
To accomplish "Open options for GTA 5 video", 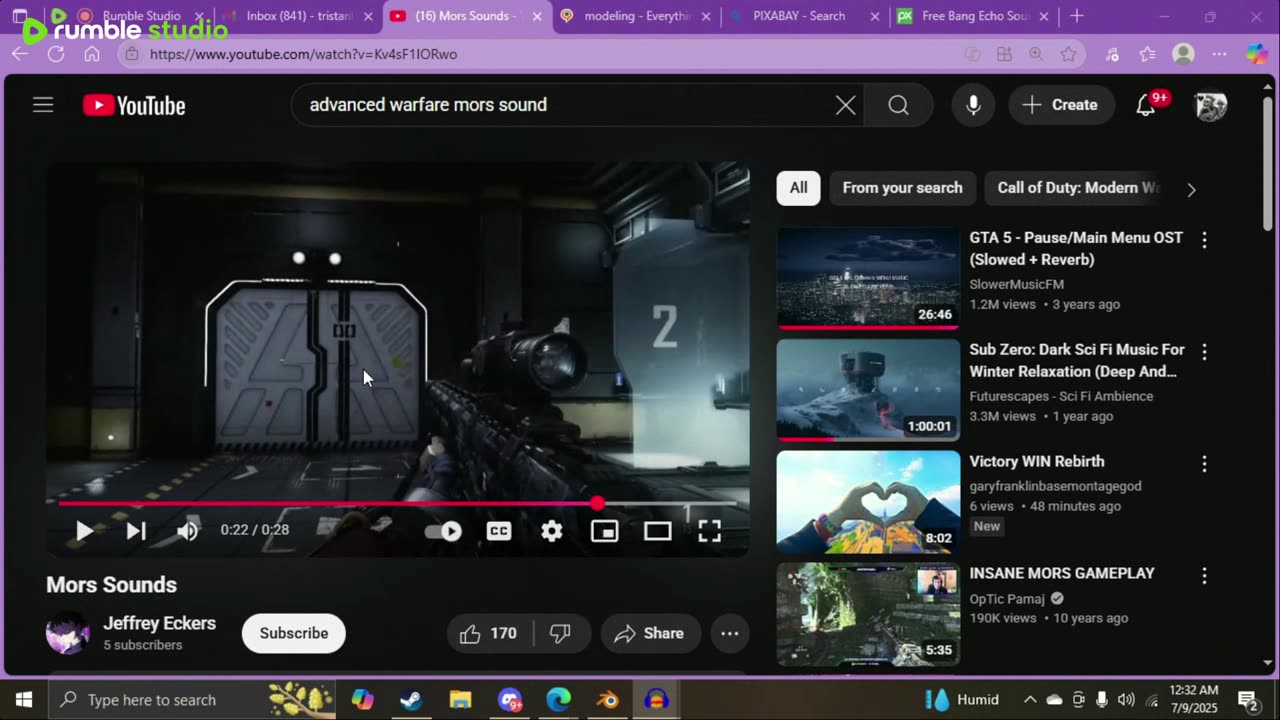I will point(1204,240).
